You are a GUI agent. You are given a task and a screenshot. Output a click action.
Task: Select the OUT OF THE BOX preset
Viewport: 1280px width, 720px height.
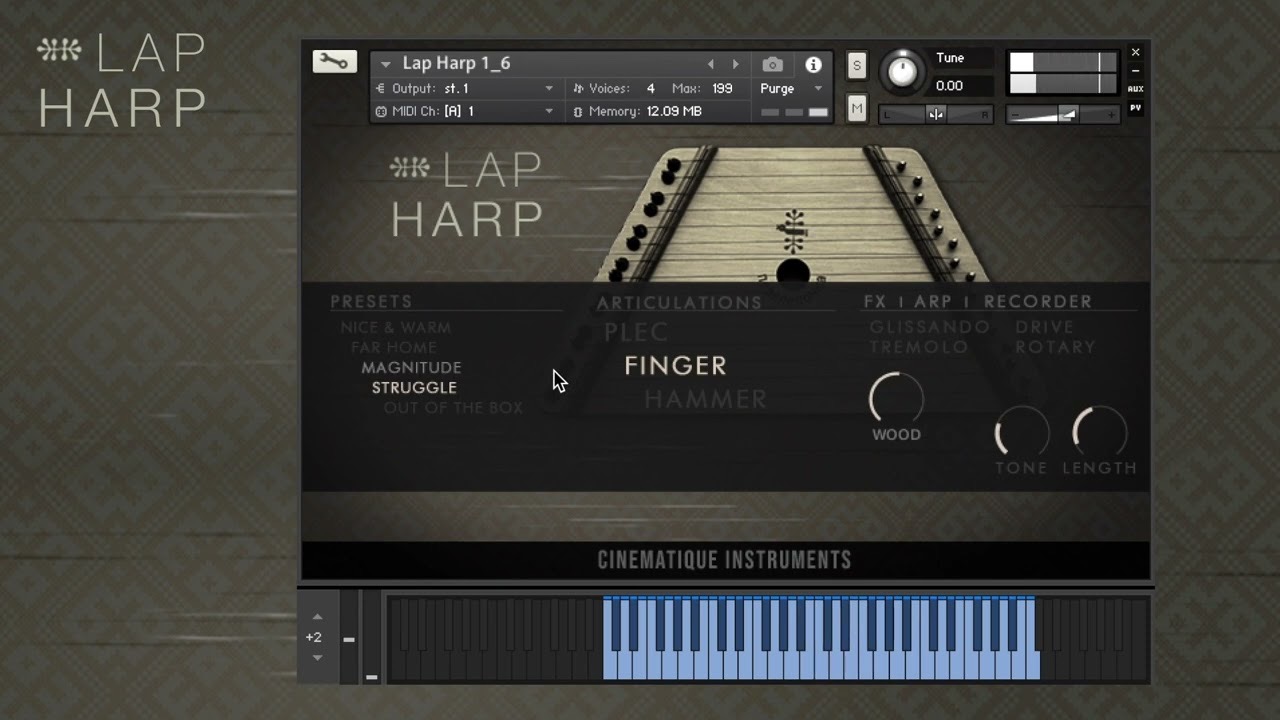pos(453,408)
